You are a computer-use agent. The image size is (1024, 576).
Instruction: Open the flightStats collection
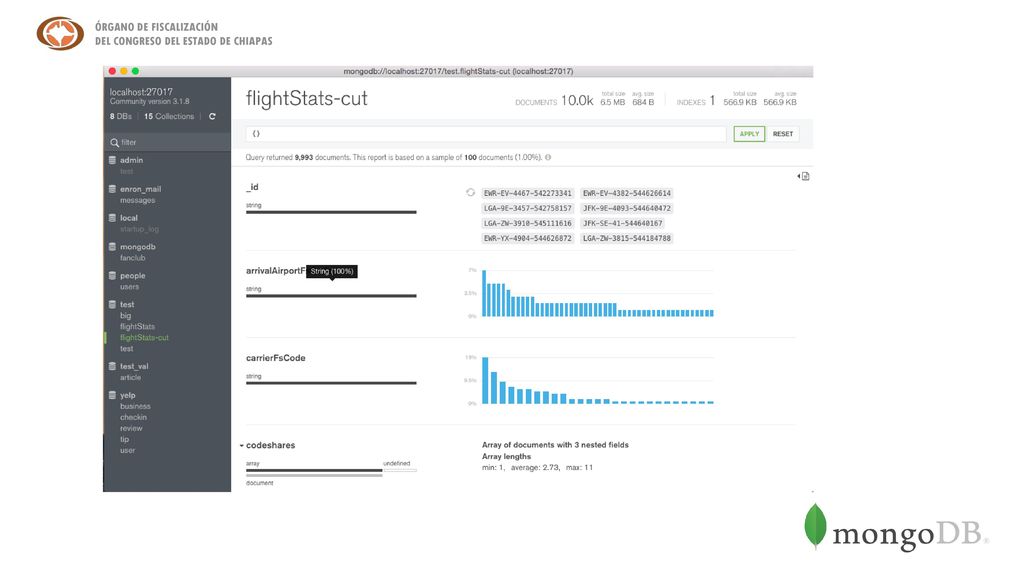(x=137, y=327)
